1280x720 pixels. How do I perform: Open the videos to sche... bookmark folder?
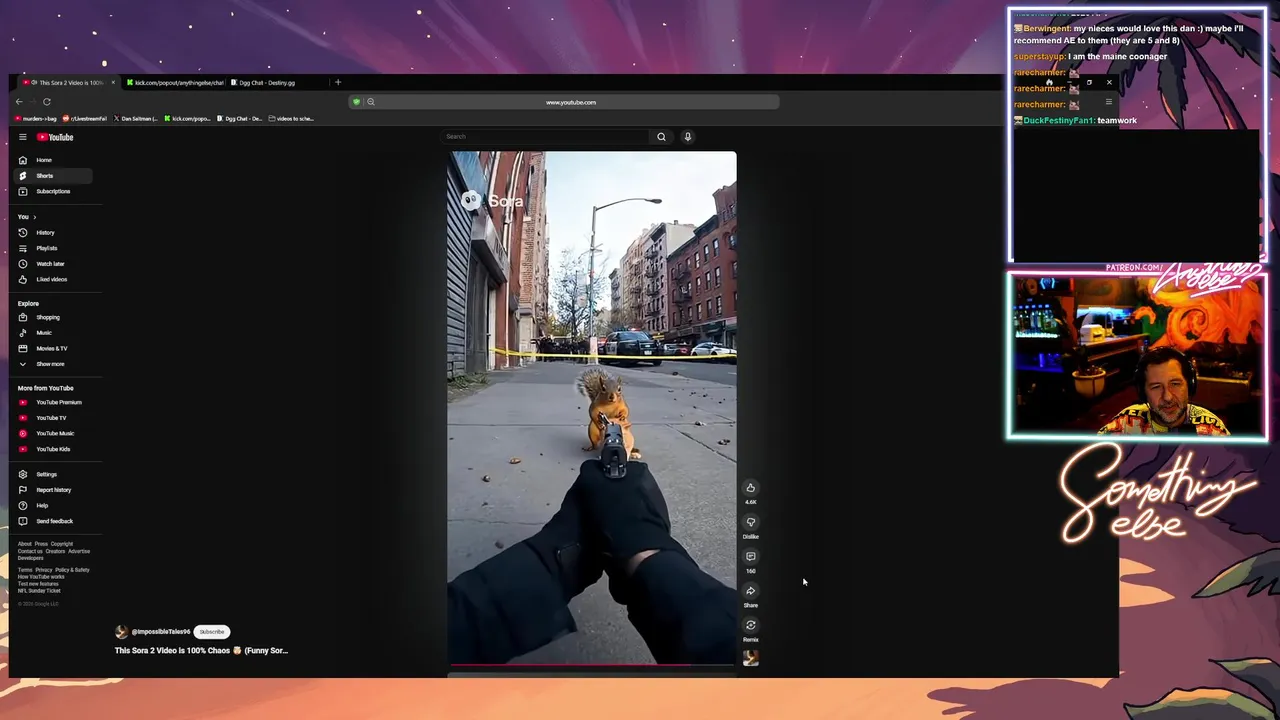tap(291, 119)
